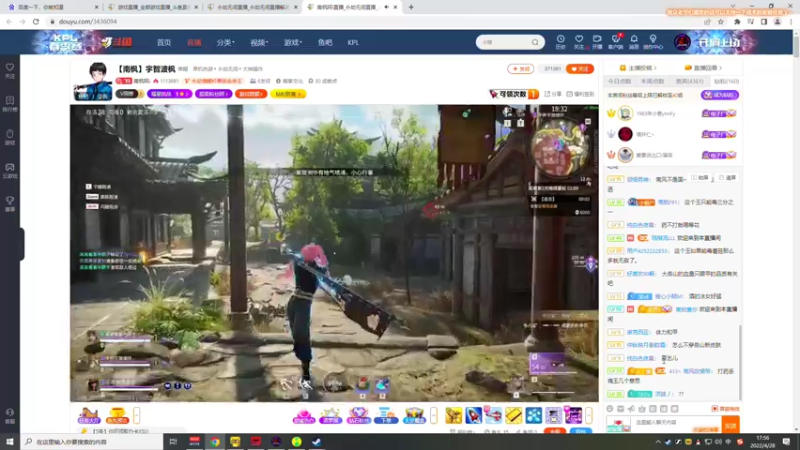Click the Windows taskbar search box

tap(92, 442)
